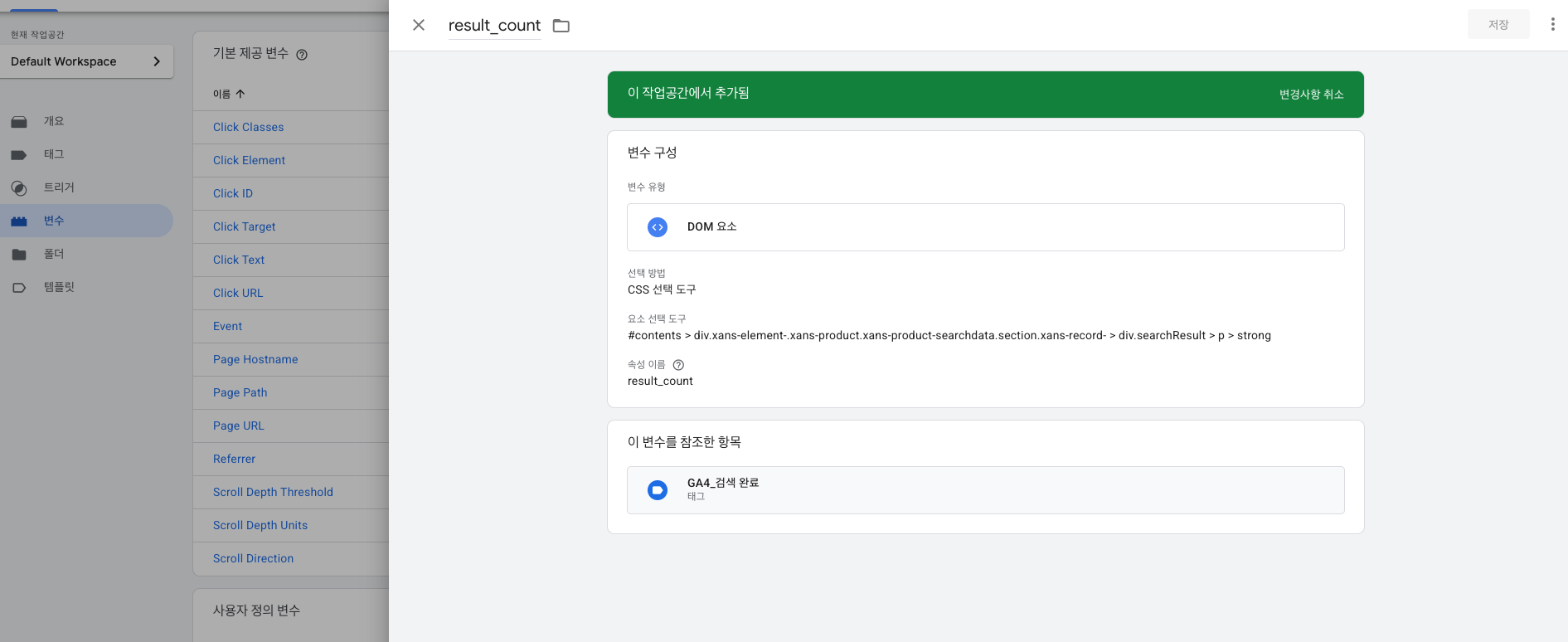The height and width of the screenshot is (642, 1568).
Task: Select 폴더 folders in sidebar
Action: (54, 254)
